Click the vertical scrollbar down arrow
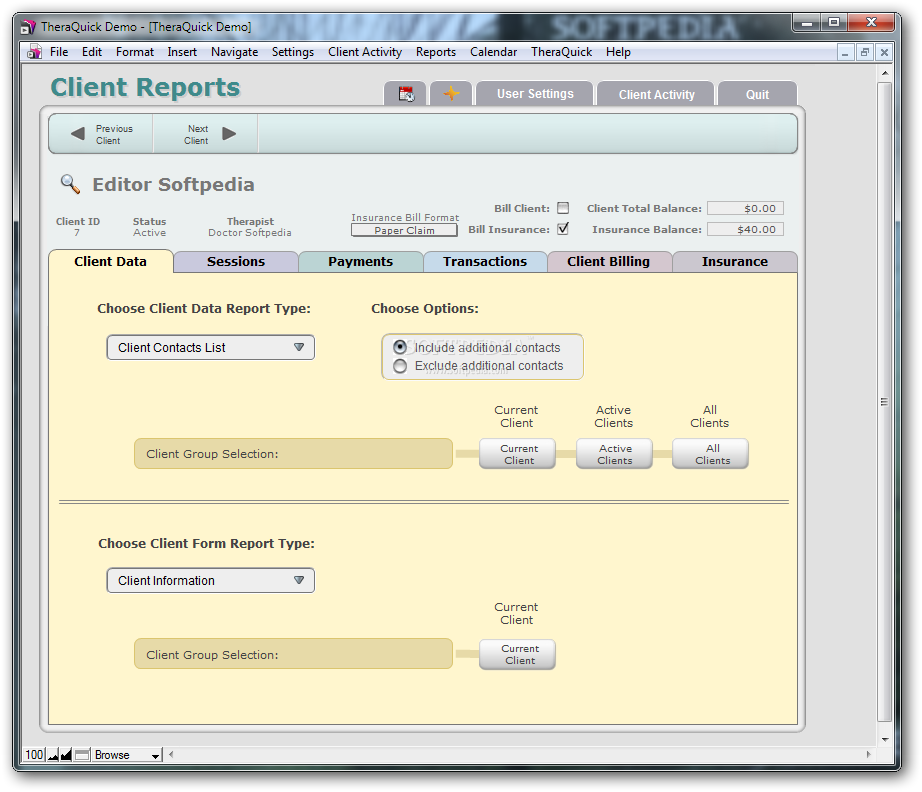This screenshot has width=922, height=792. pyautogui.click(x=884, y=739)
